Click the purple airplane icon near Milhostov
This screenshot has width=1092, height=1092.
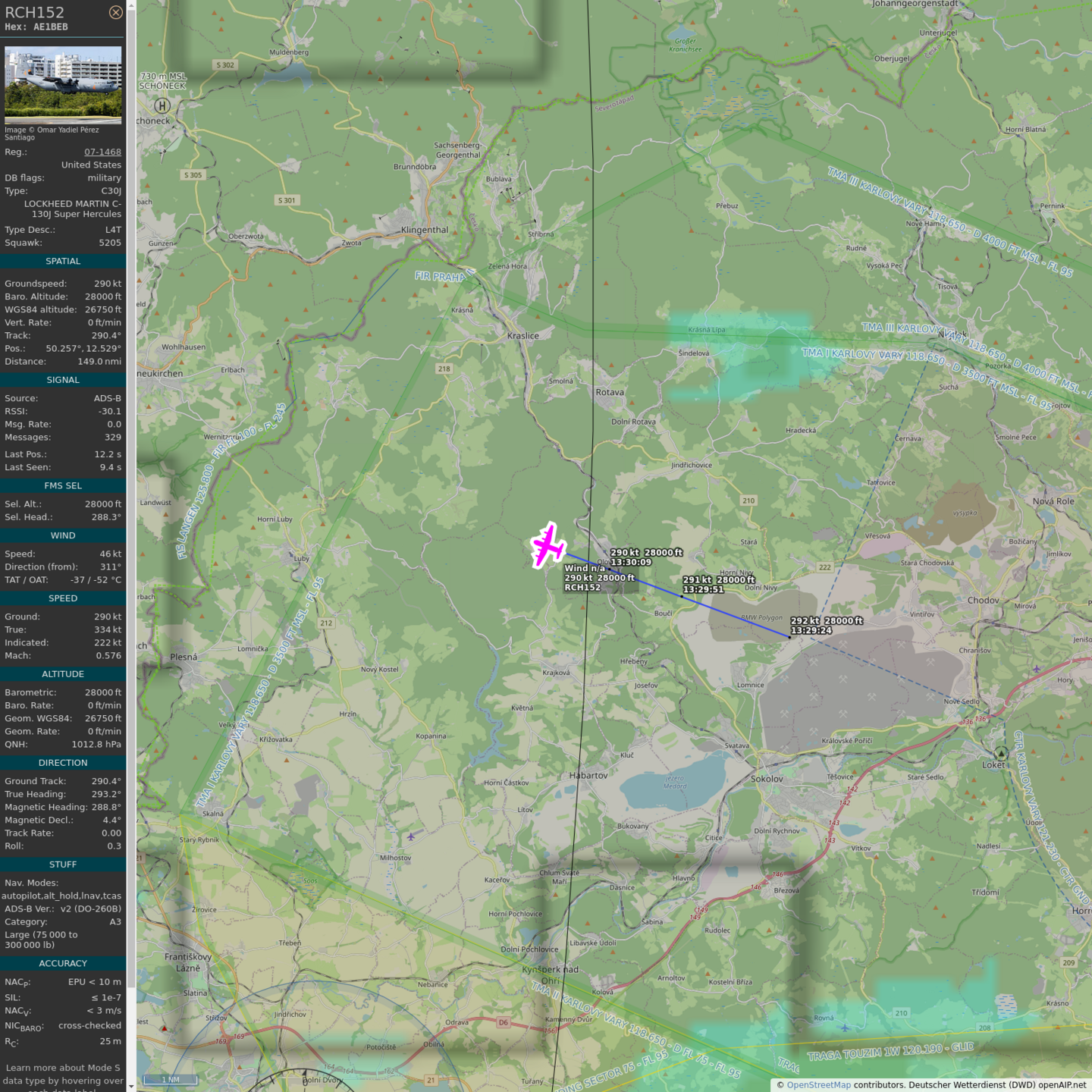pos(410,836)
